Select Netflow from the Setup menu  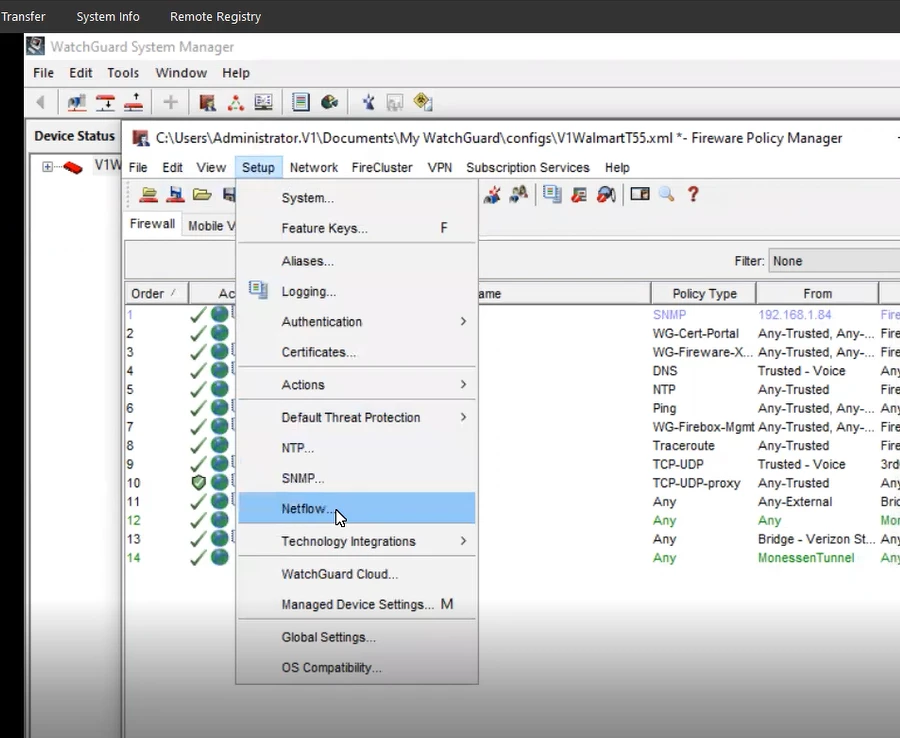(356, 508)
